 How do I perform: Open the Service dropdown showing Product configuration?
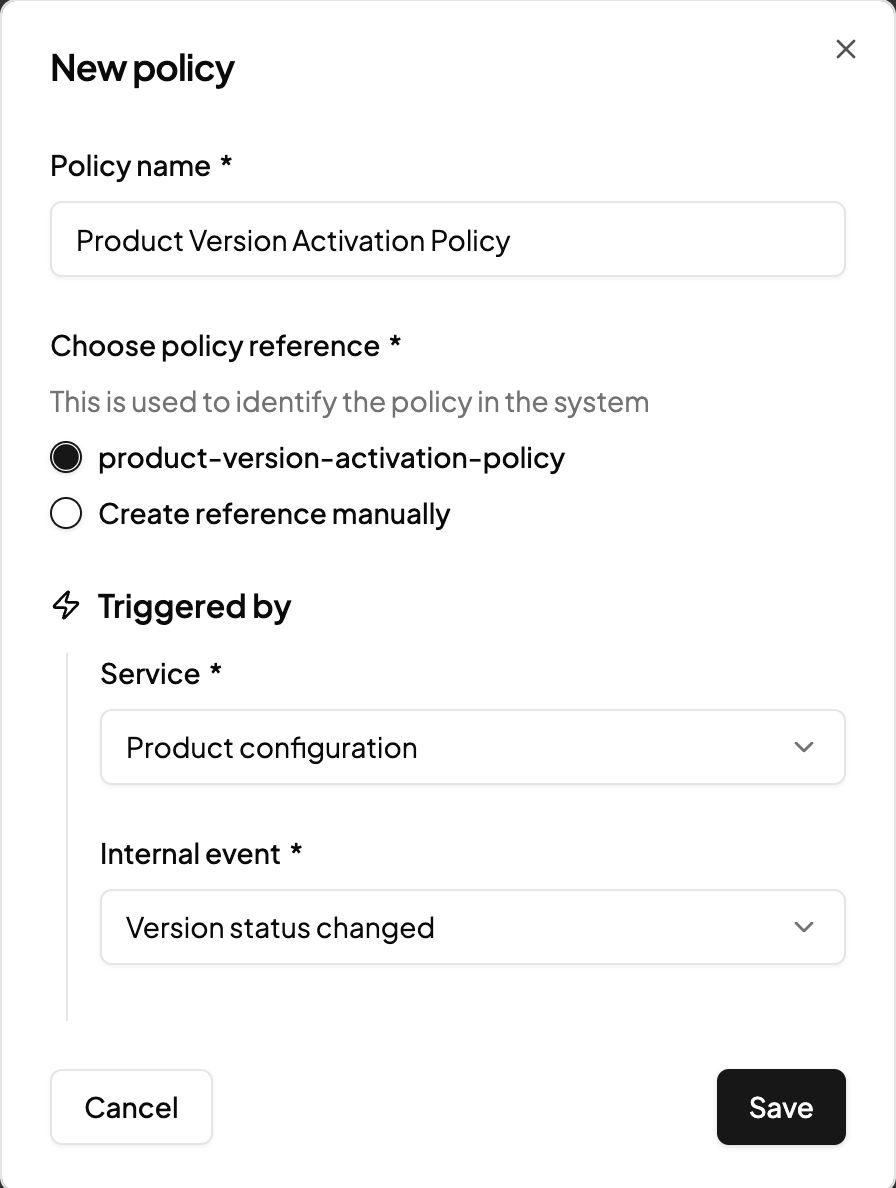[472, 748]
